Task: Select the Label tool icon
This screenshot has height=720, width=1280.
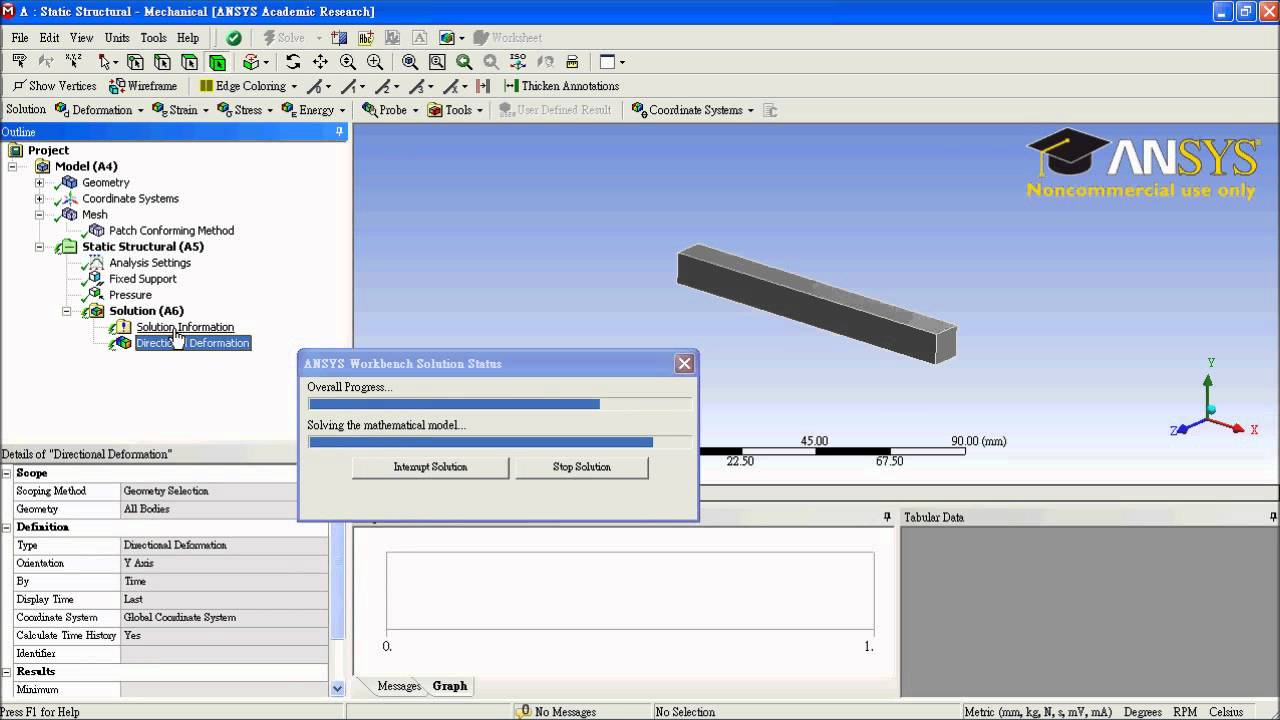Action: point(19,62)
